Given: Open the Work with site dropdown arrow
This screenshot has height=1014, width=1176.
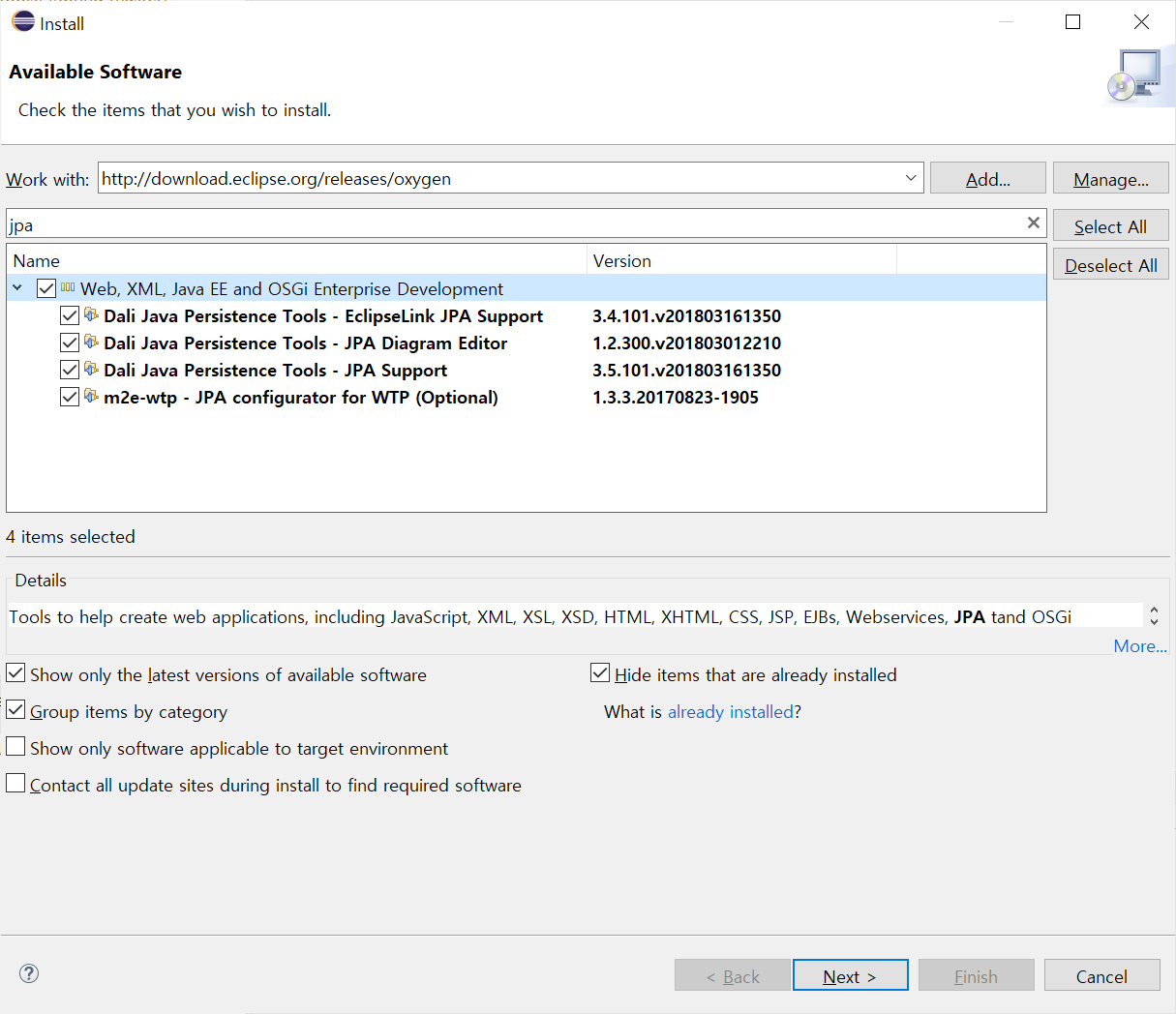Looking at the screenshot, I should coord(911,178).
